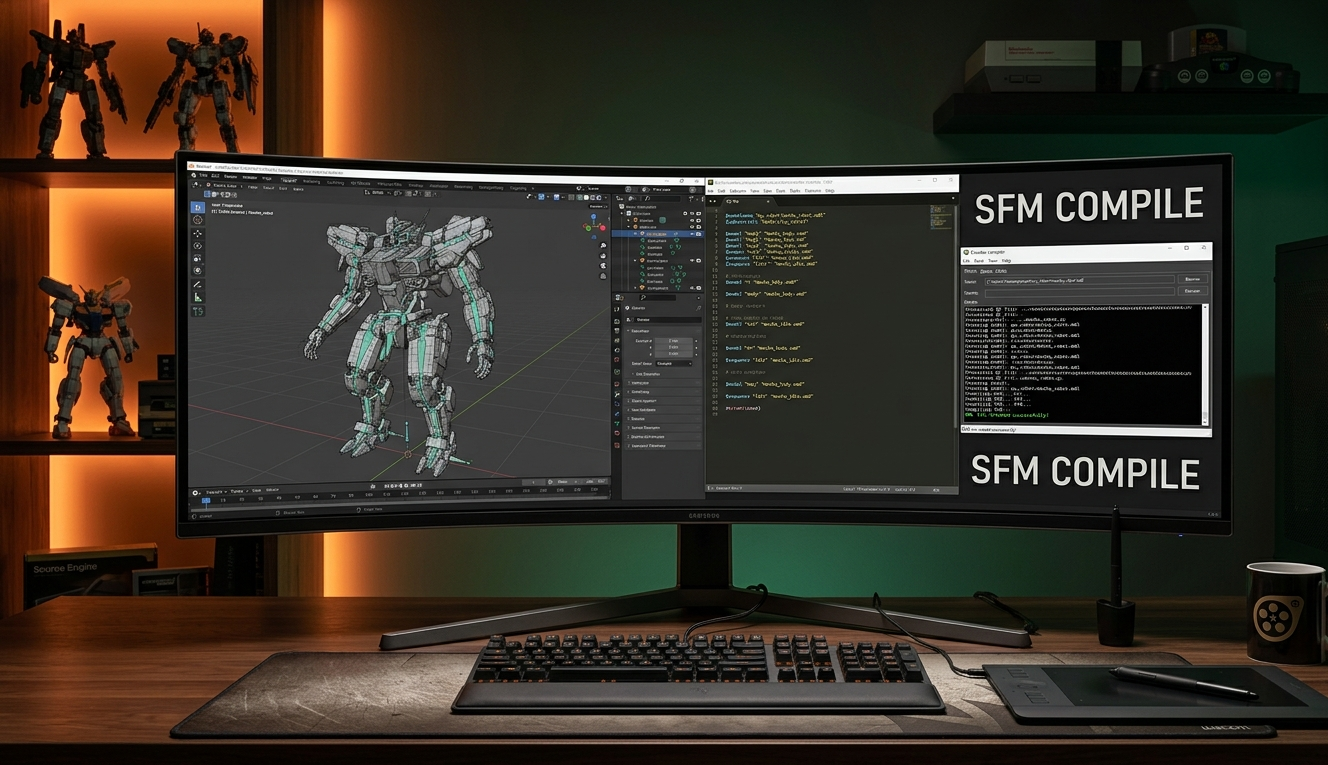Open the Render properties tab icon
Image resolution: width=1328 pixels, height=765 pixels.
point(617,321)
